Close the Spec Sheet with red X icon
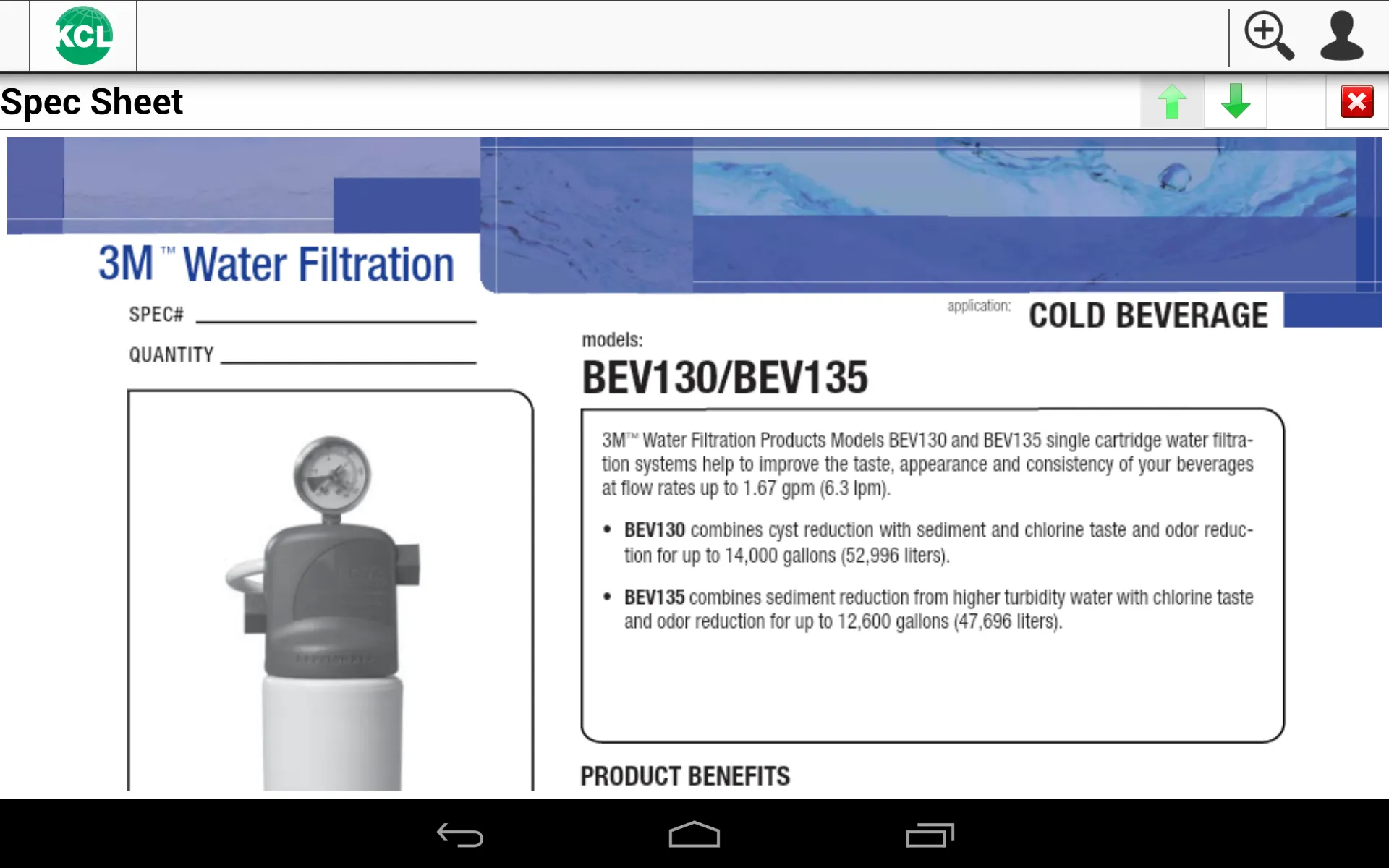This screenshot has height=868, width=1389. click(1356, 102)
